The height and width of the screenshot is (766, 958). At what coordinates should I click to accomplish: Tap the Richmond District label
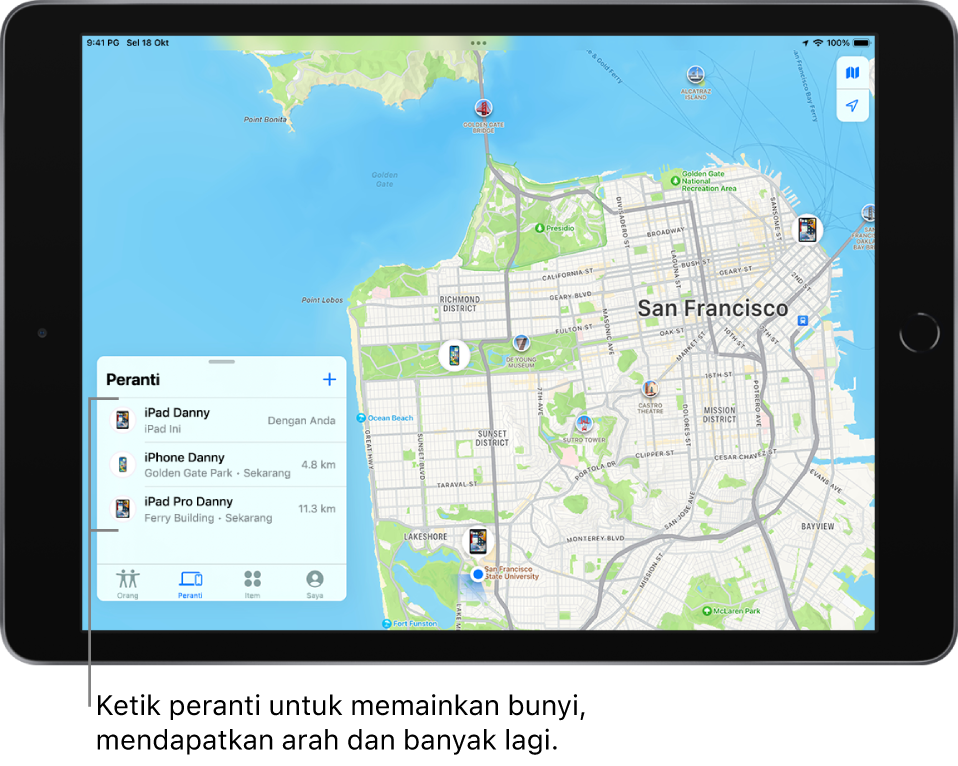460,304
